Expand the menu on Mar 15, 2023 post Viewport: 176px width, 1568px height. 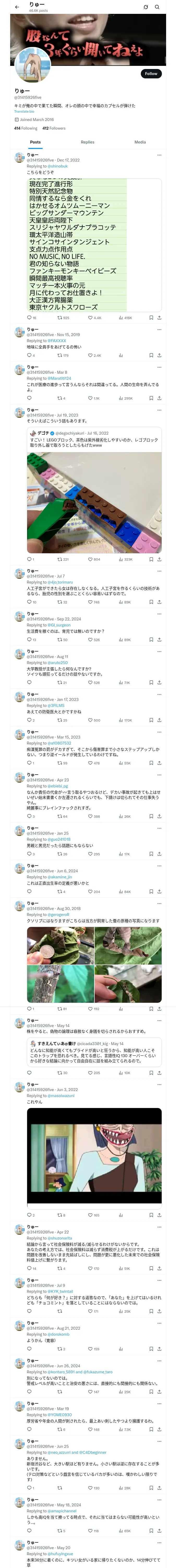(160, 732)
